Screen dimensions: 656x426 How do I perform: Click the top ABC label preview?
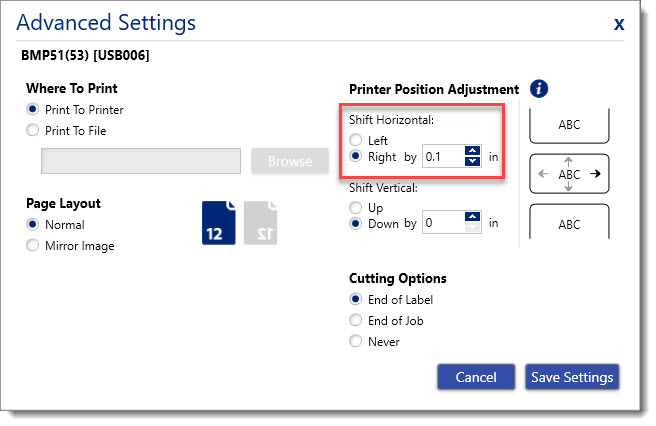point(568,126)
